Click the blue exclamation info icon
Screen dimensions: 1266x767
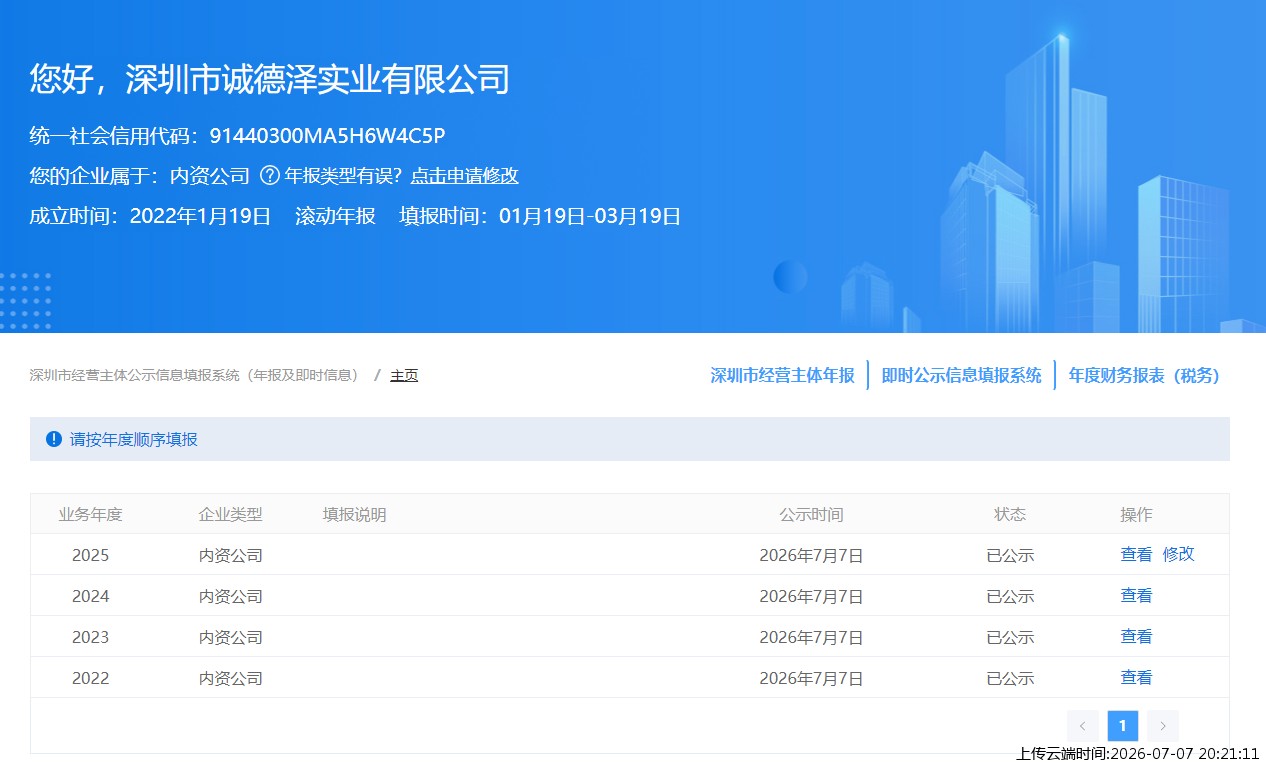tap(54, 439)
